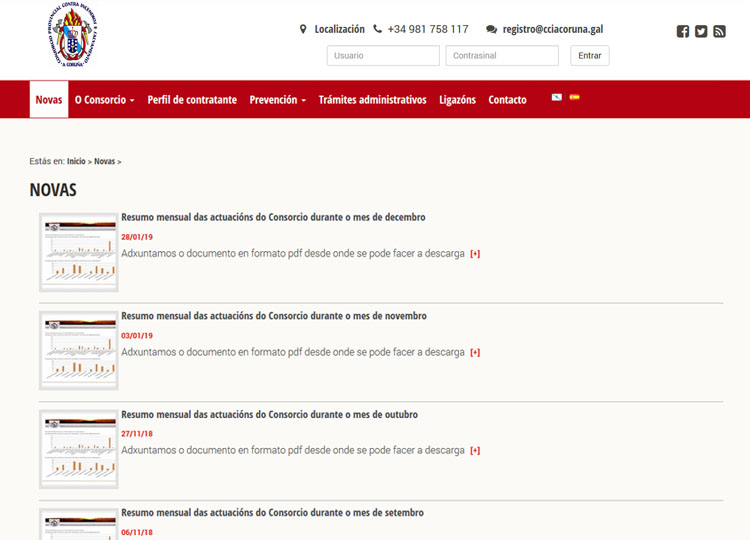
Task: Click the registro@cciacoruna.gal email link
Action: click(553, 29)
